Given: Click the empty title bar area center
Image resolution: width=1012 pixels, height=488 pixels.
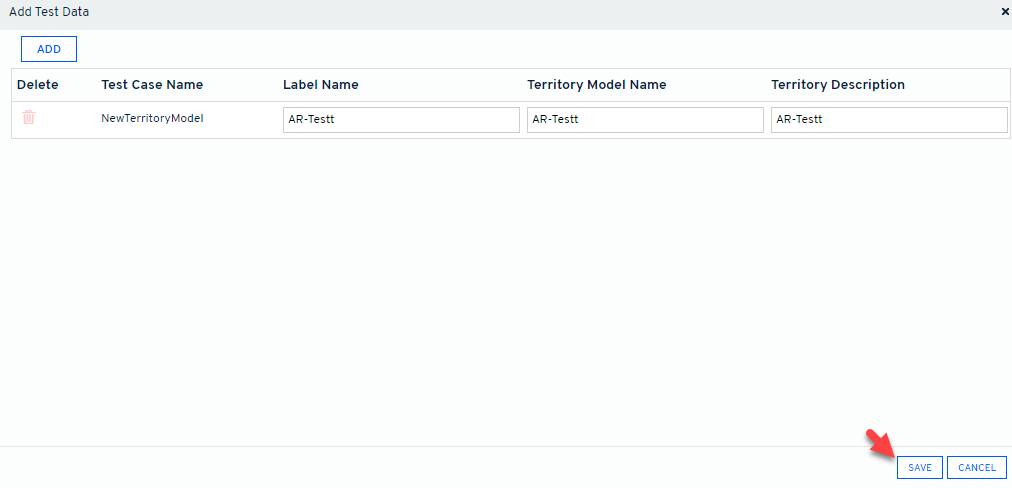Looking at the screenshot, I should tap(500, 11).
